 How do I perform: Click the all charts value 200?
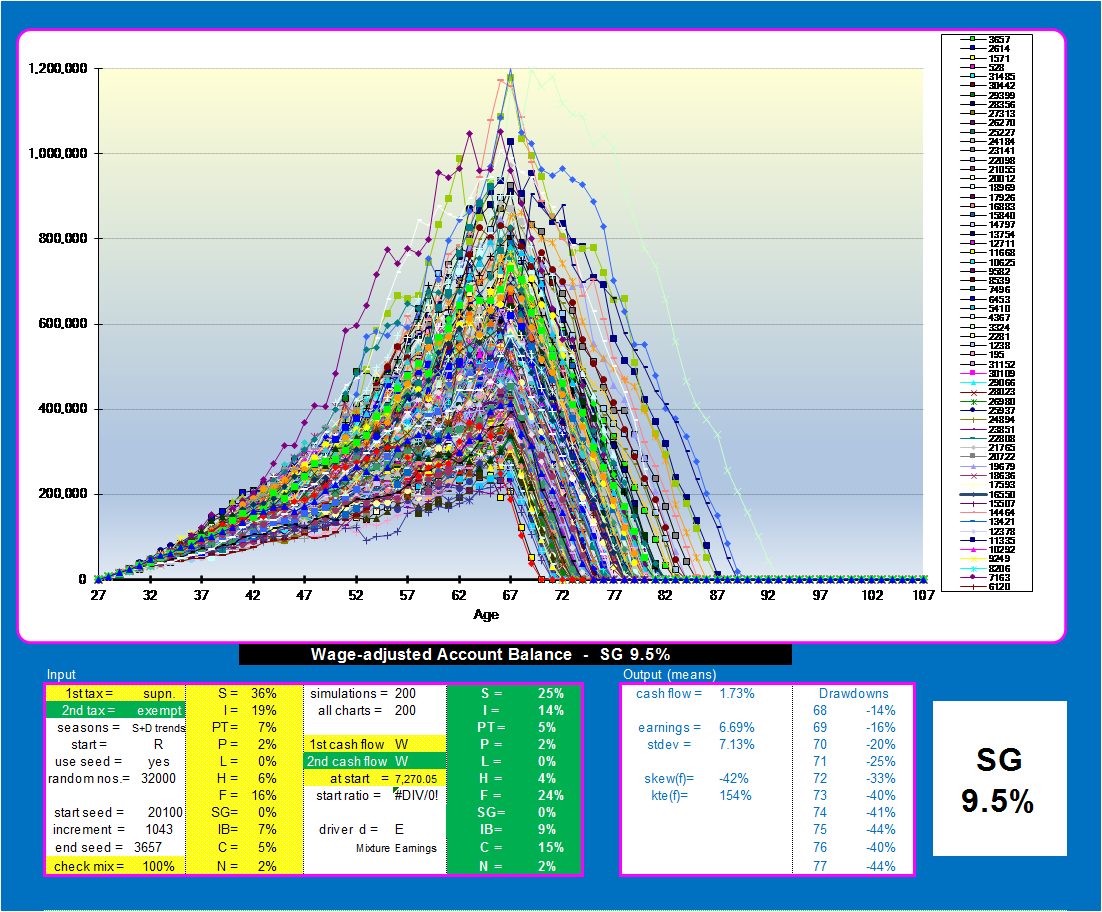point(406,710)
